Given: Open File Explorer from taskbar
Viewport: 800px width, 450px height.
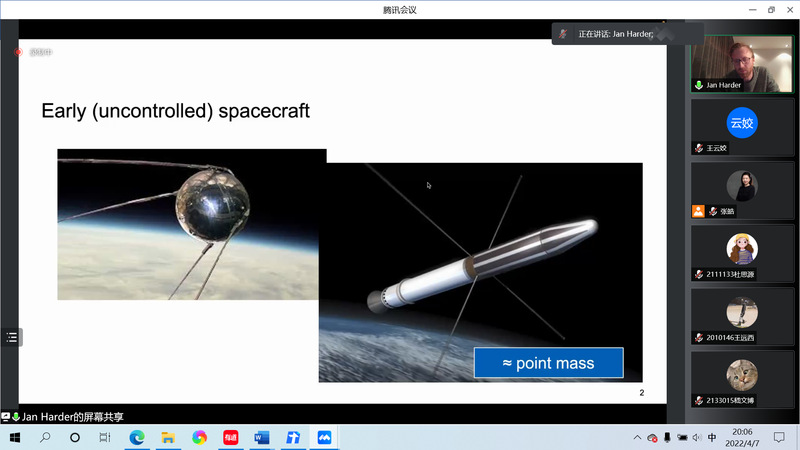Looking at the screenshot, I should (x=168, y=438).
